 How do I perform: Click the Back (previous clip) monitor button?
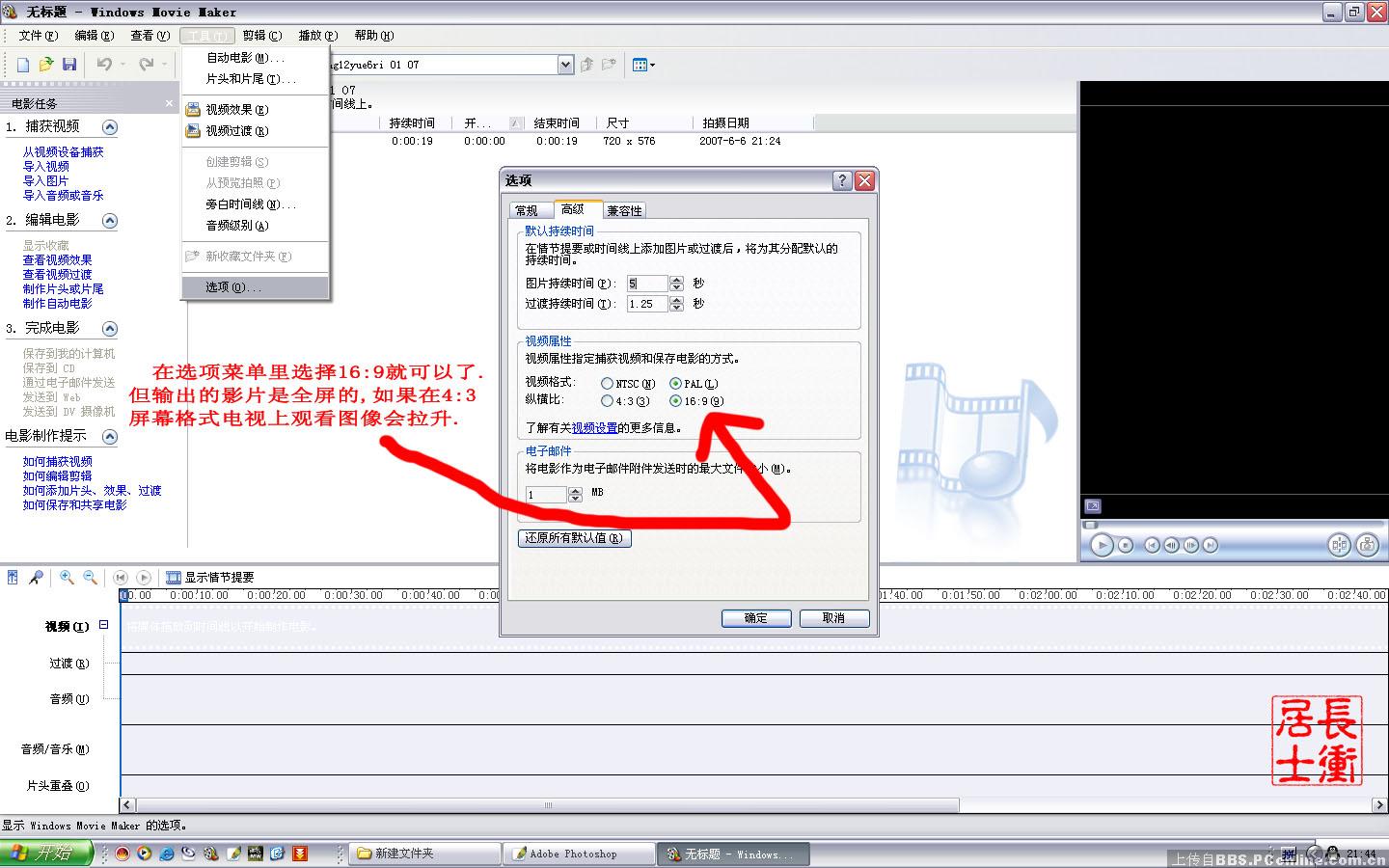tap(1152, 545)
